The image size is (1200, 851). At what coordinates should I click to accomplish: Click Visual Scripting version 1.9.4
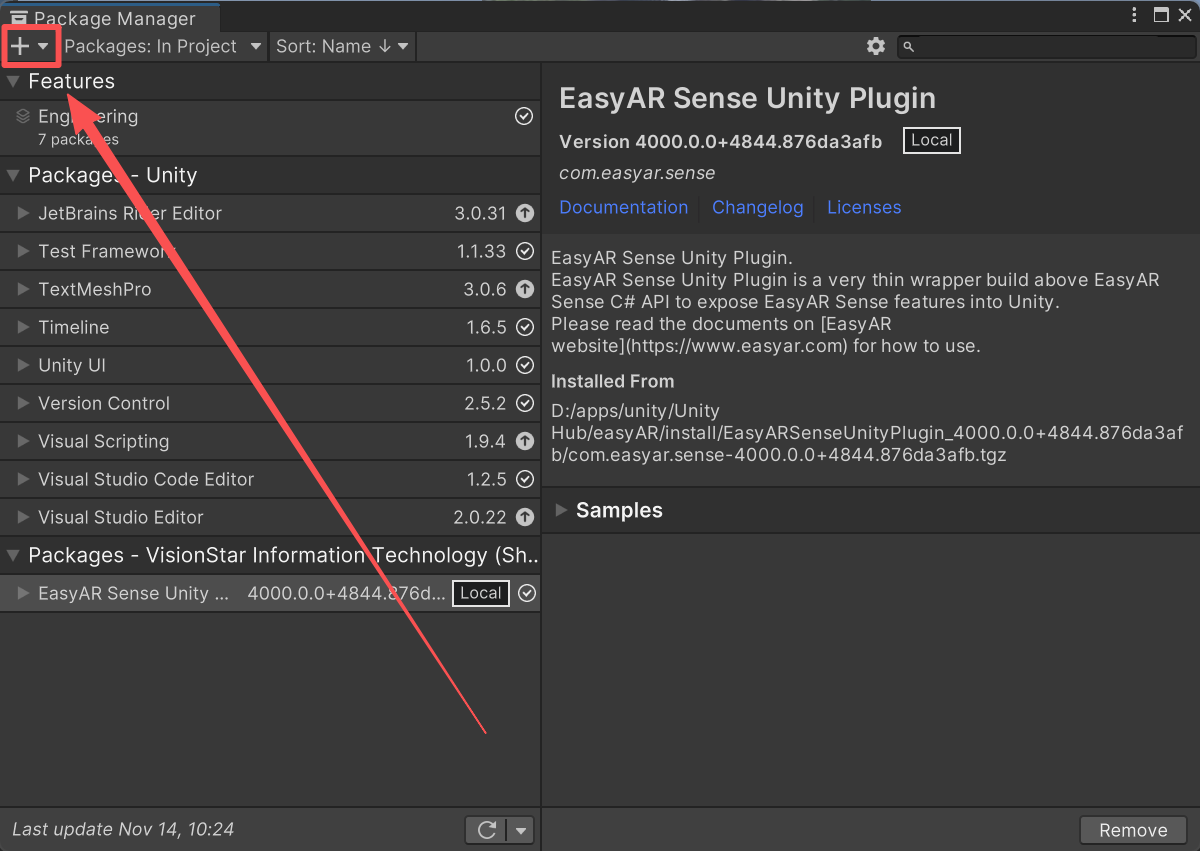click(486, 441)
